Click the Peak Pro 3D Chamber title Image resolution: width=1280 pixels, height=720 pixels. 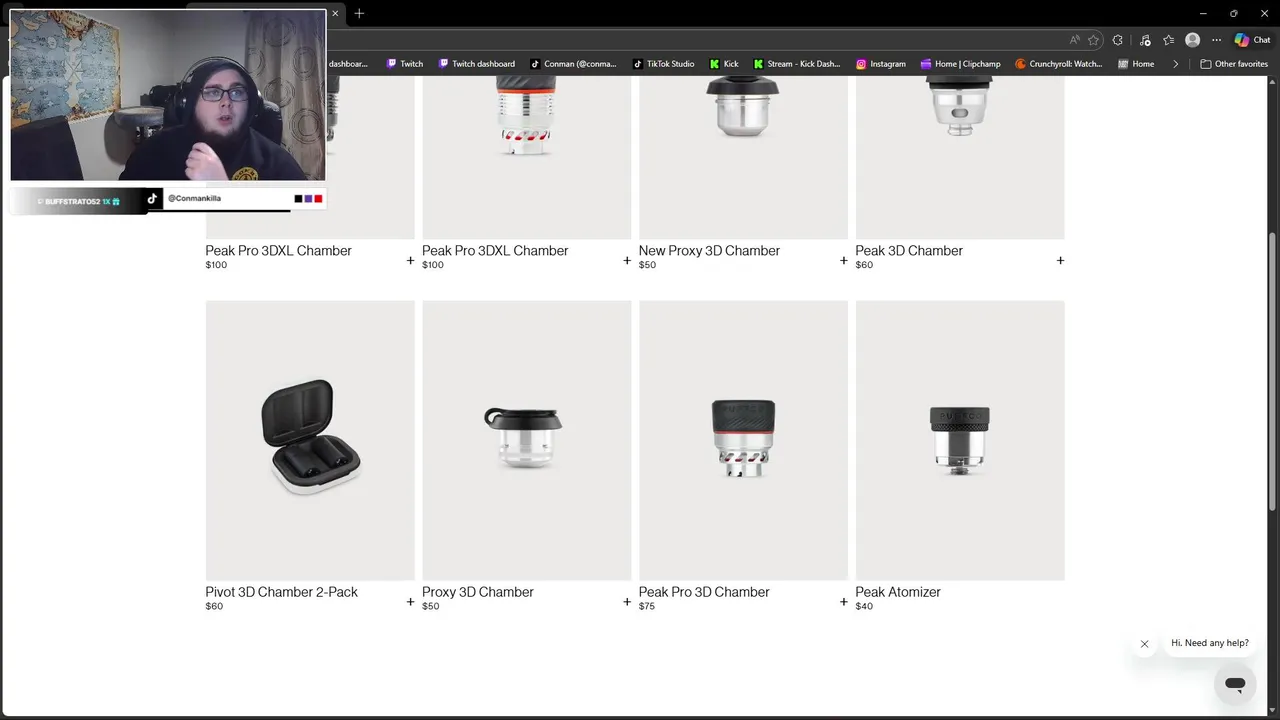point(704,592)
